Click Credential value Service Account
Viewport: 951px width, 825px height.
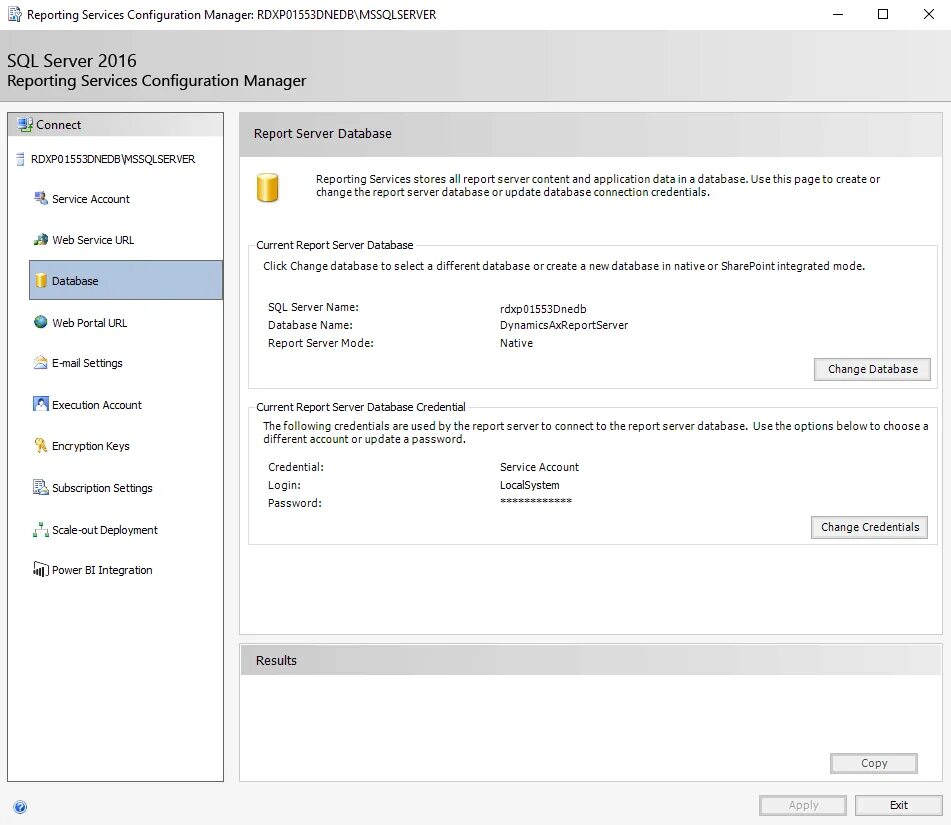(539, 467)
